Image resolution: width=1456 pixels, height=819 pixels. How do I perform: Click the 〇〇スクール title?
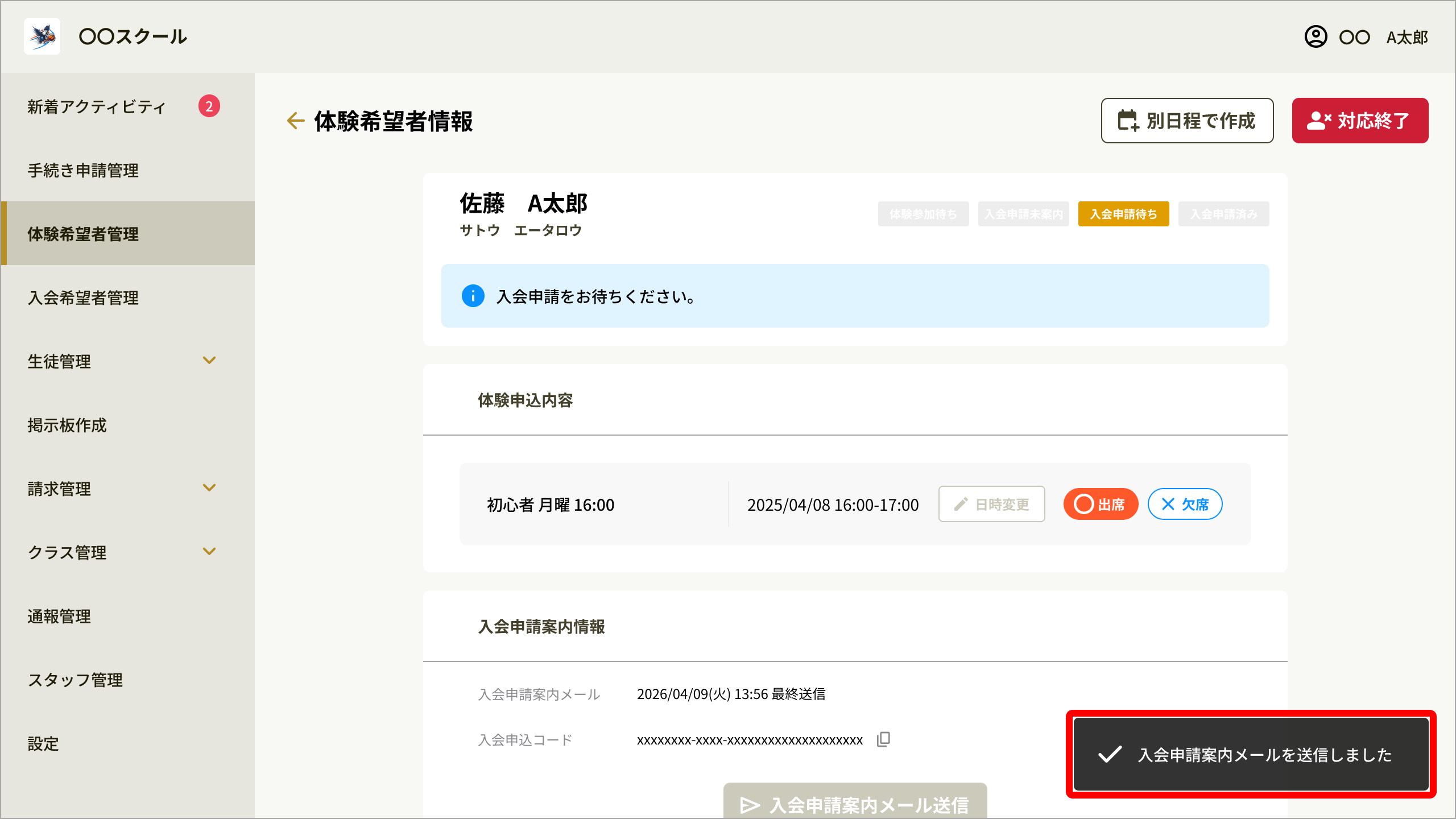click(133, 36)
